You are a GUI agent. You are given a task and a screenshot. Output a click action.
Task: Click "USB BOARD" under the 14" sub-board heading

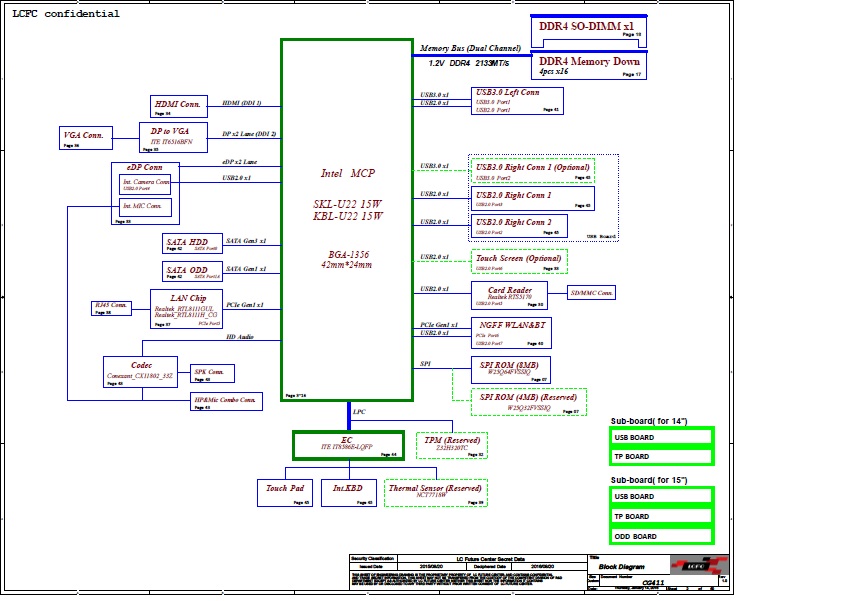tap(662, 437)
